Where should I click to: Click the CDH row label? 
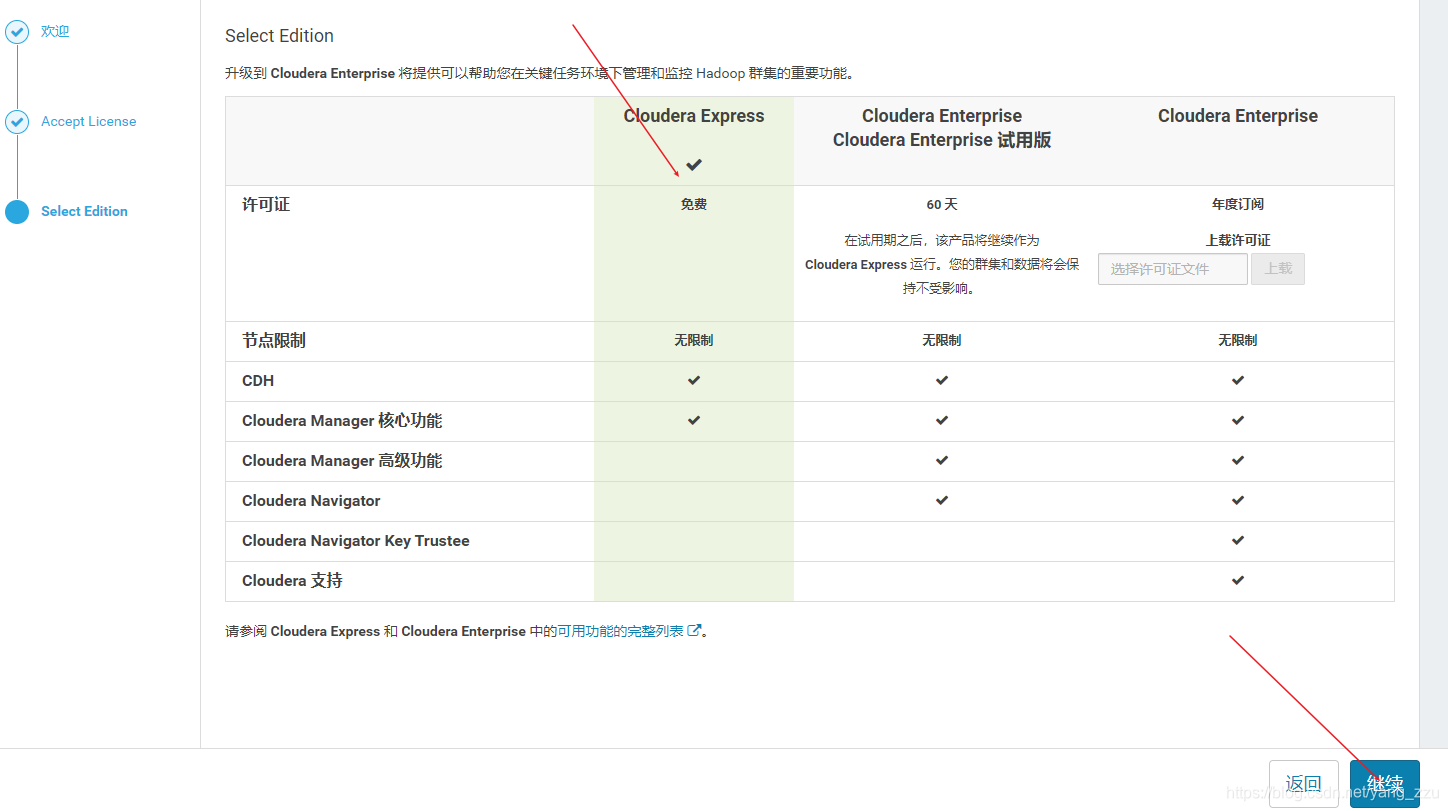tap(258, 381)
